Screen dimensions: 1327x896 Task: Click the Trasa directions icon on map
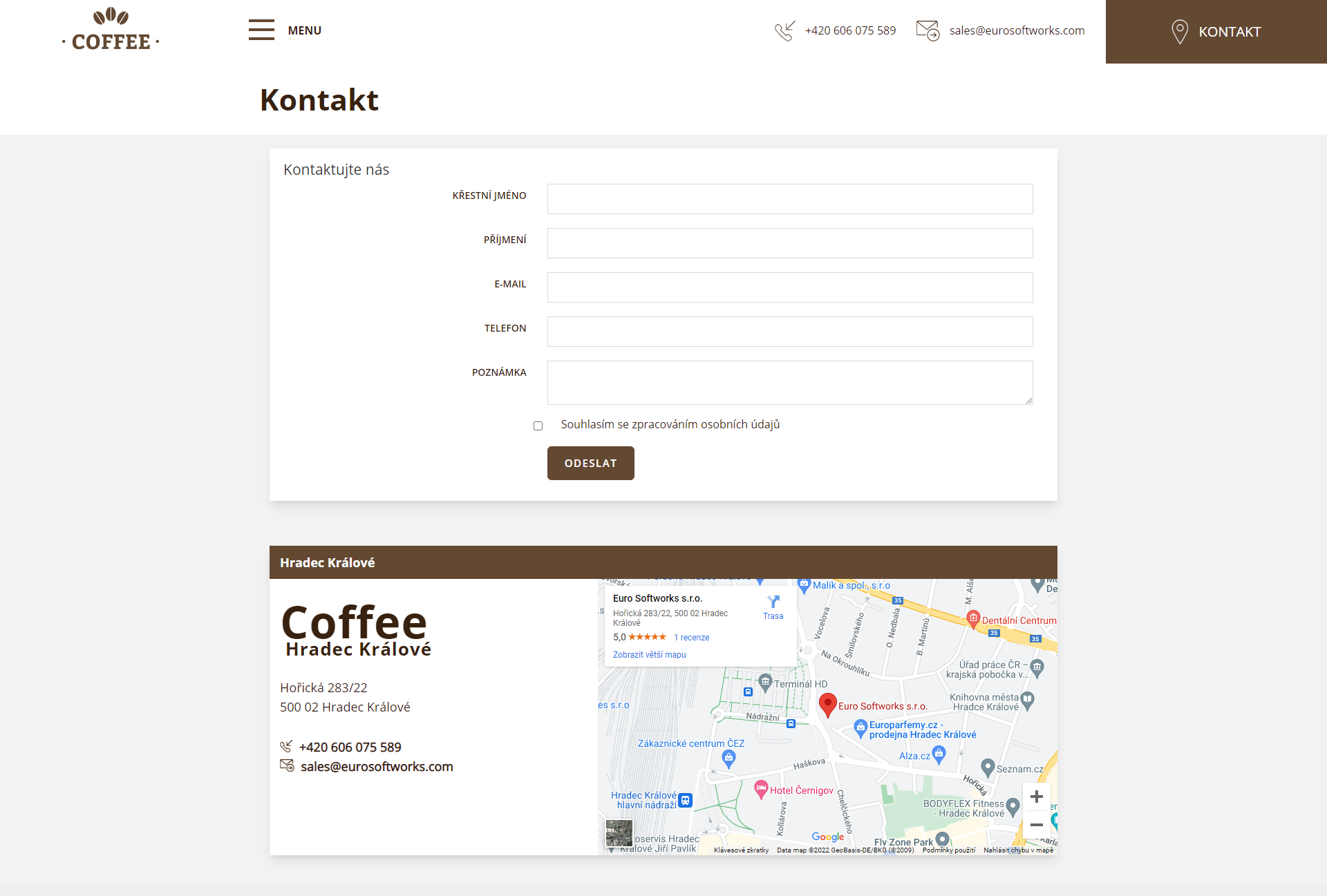click(773, 602)
